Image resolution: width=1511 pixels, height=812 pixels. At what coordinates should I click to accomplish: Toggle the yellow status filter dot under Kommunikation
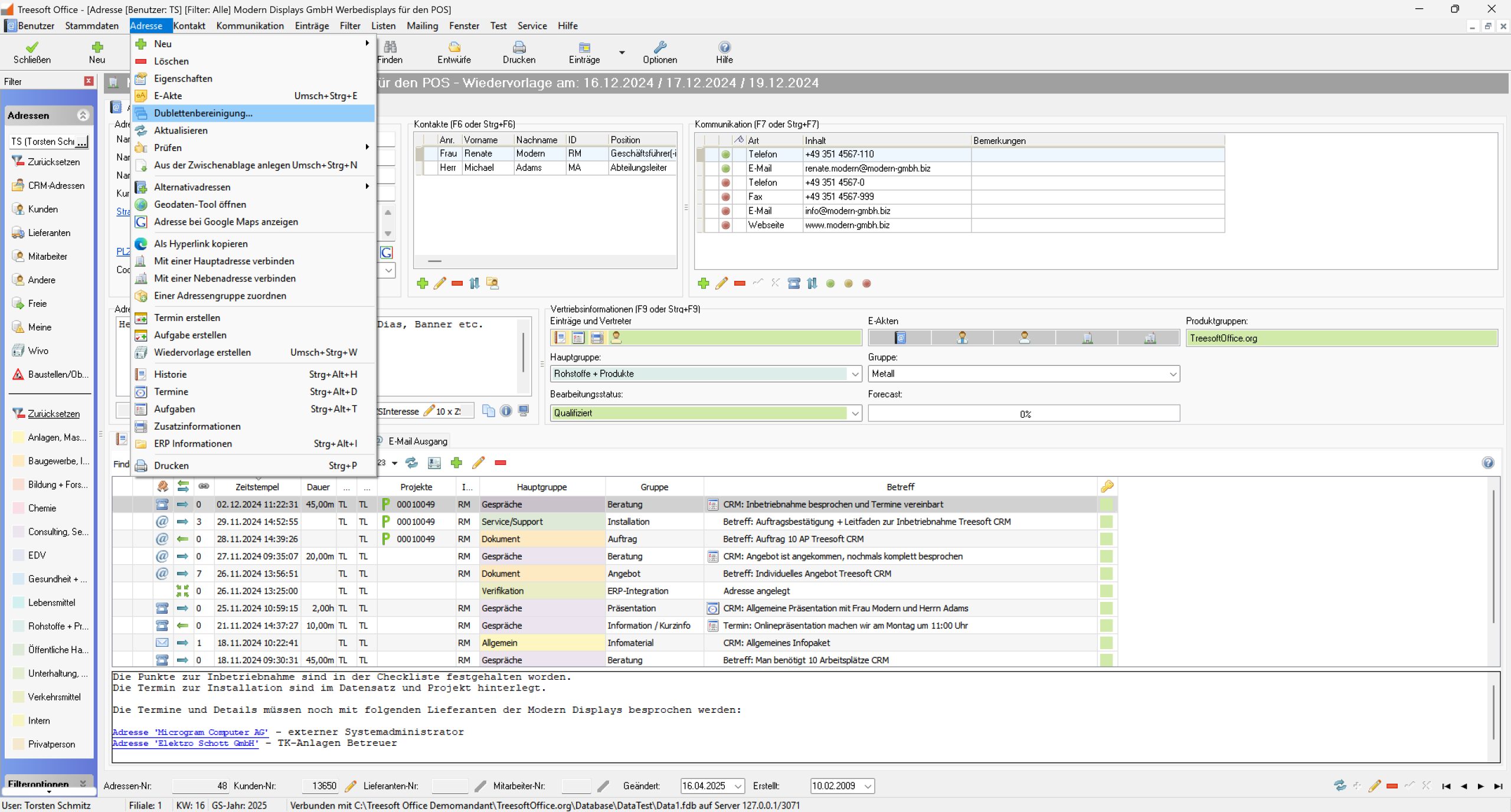point(848,284)
